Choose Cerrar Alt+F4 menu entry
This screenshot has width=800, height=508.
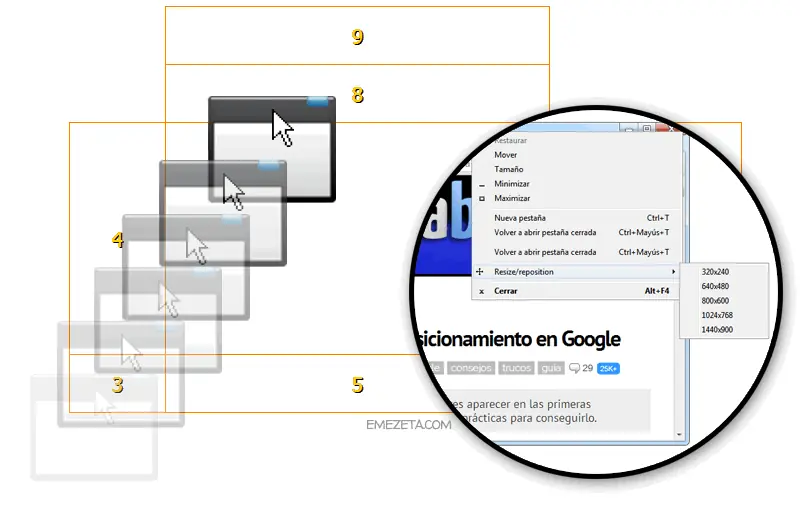pos(577,291)
